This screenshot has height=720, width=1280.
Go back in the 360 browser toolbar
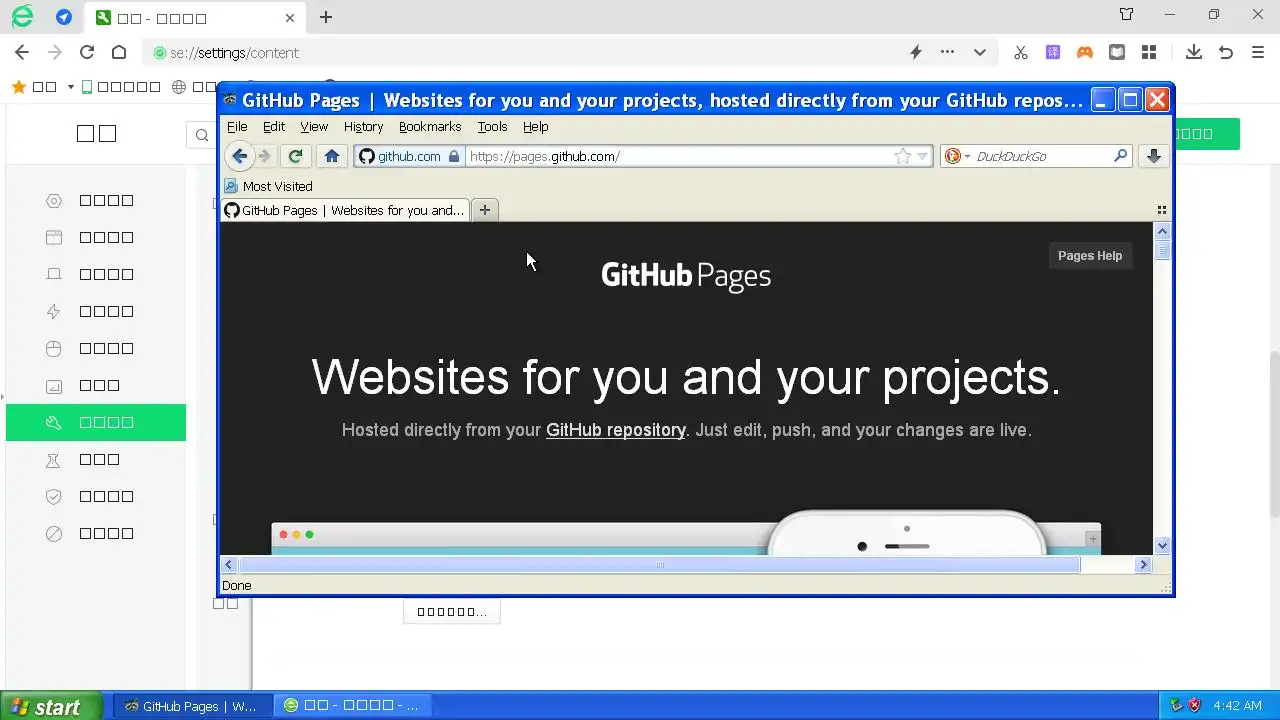tap(22, 52)
